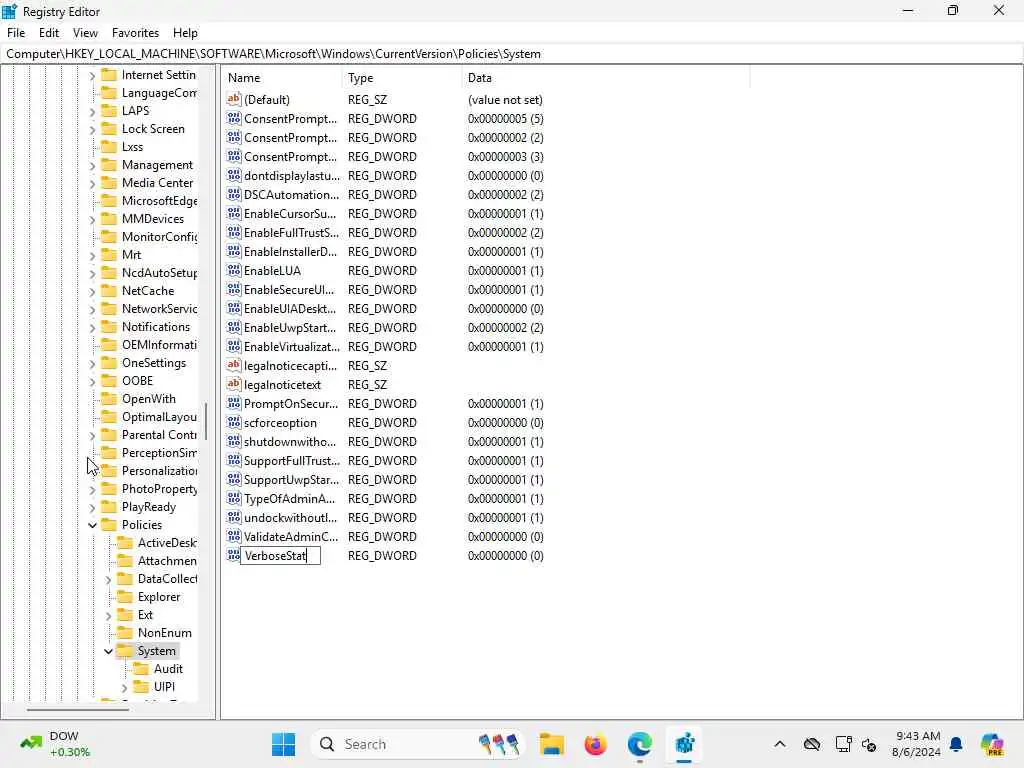The image size is (1024, 768).
Task: Open Copilot preview icon in taskbar
Action: 992,744
